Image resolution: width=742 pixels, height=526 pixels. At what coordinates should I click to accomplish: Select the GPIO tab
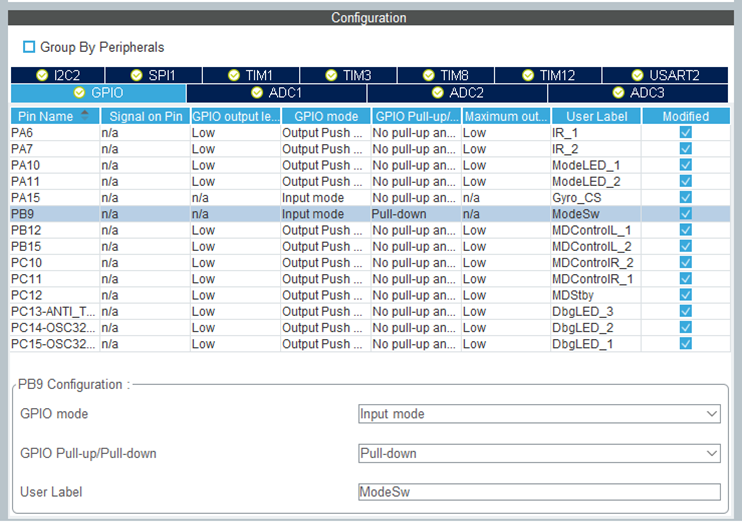pyautogui.click(x=98, y=93)
